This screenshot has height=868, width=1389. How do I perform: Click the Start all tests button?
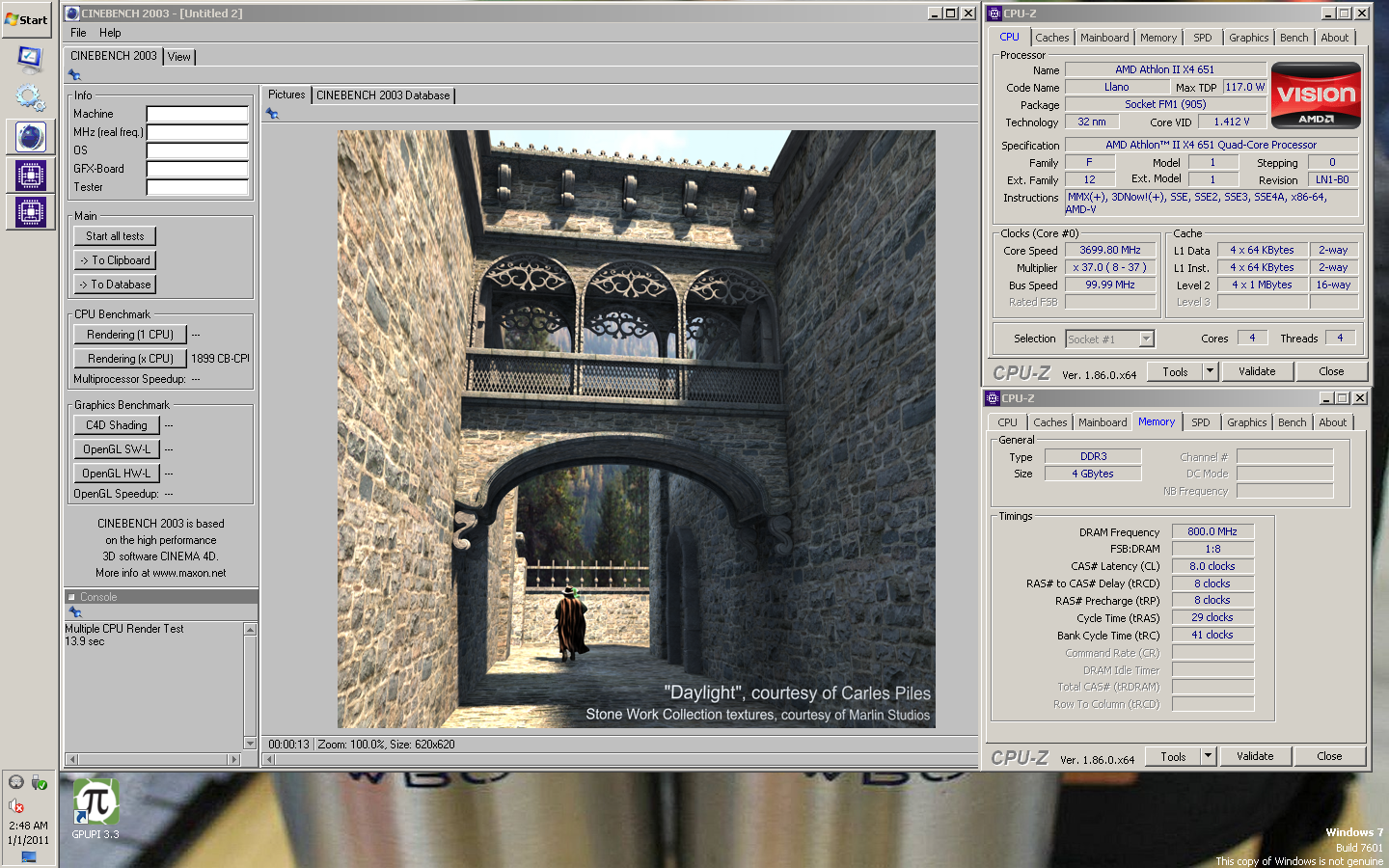point(115,236)
